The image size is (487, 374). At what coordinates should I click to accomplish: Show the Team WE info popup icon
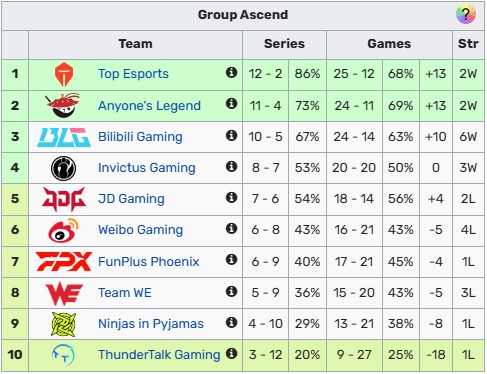(231, 291)
